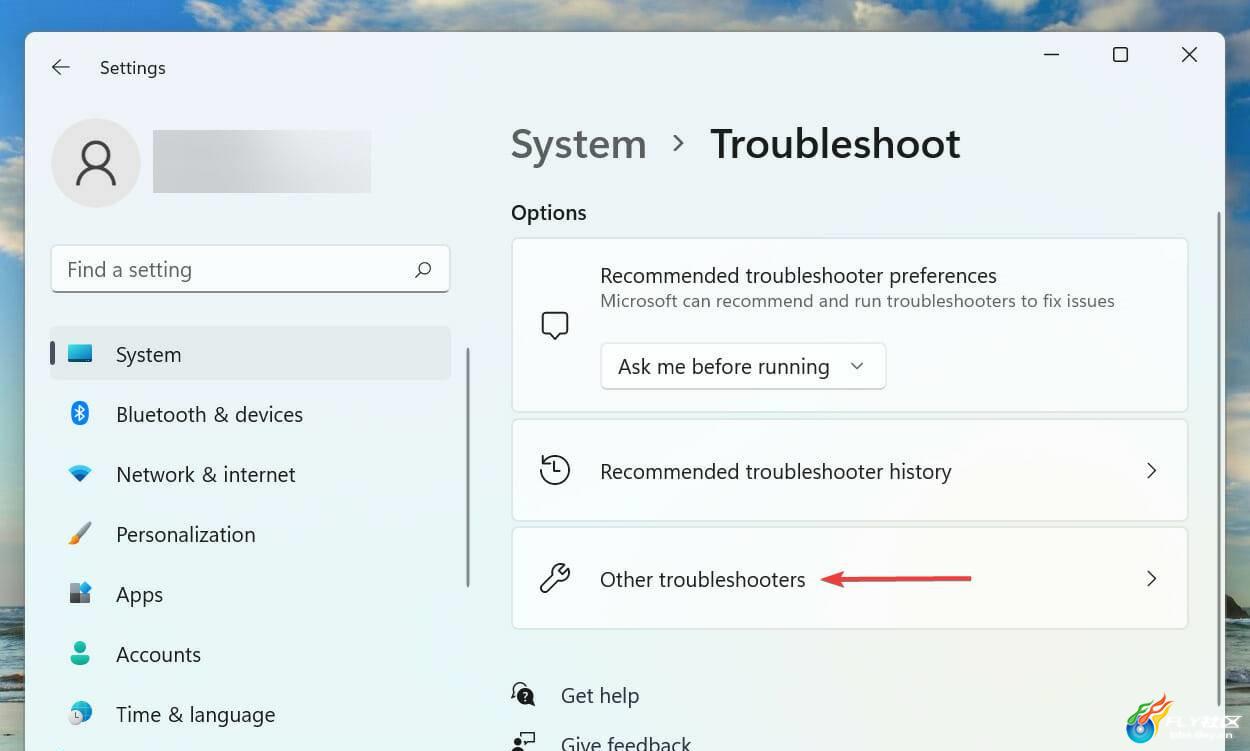Click the history clock icon
Screen dimensions: 1250x751
coord(555,470)
